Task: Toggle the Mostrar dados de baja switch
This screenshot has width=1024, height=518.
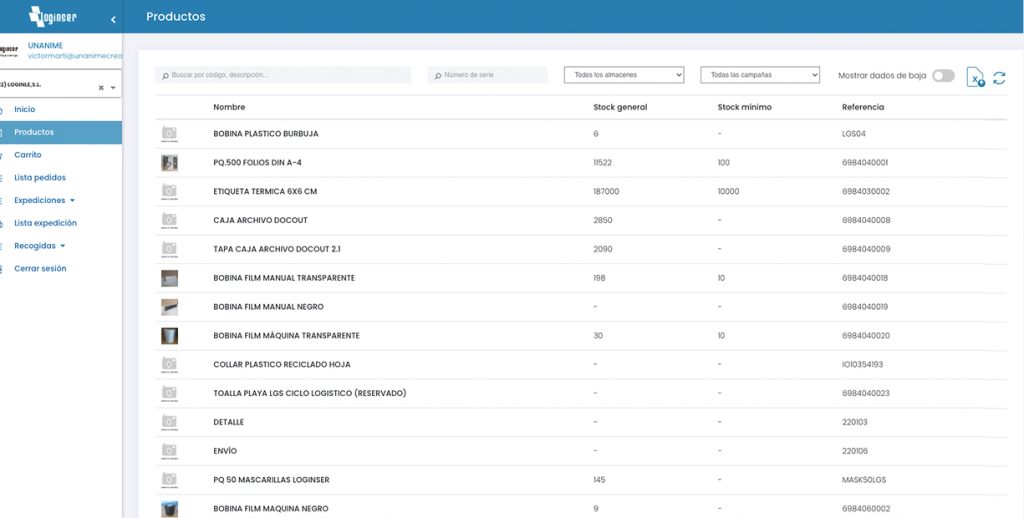Action: (x=943, y=76)
